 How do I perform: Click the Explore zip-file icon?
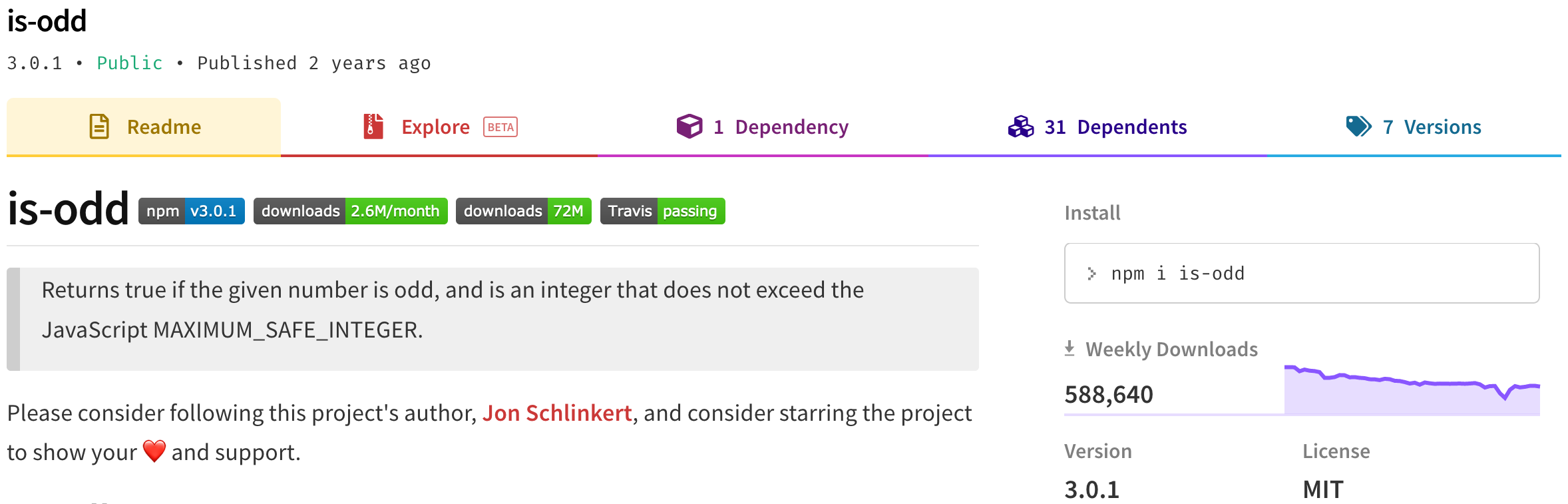(x=373, y=126)
